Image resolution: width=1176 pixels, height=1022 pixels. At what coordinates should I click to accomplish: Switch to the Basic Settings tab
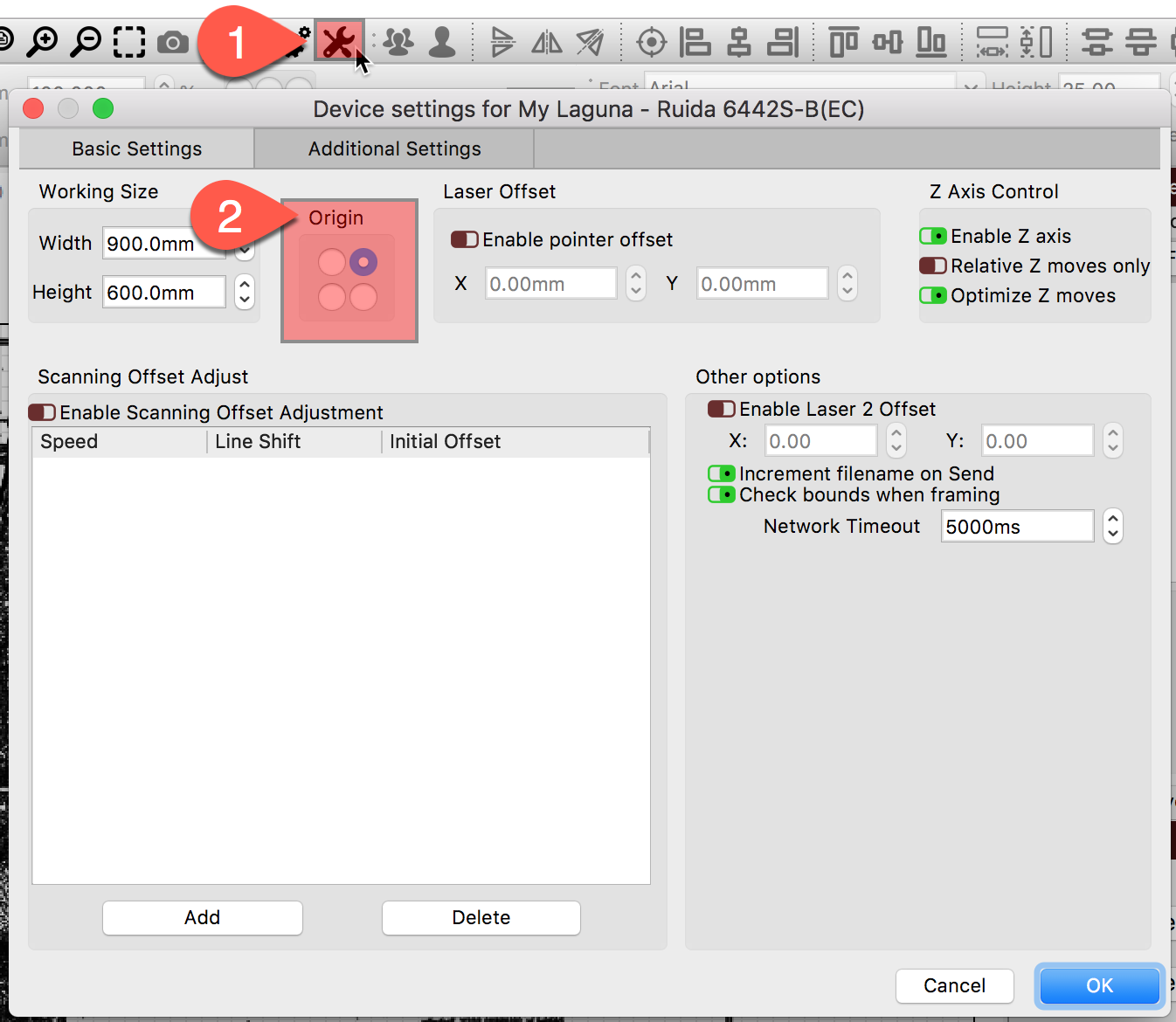coord(137,148)
